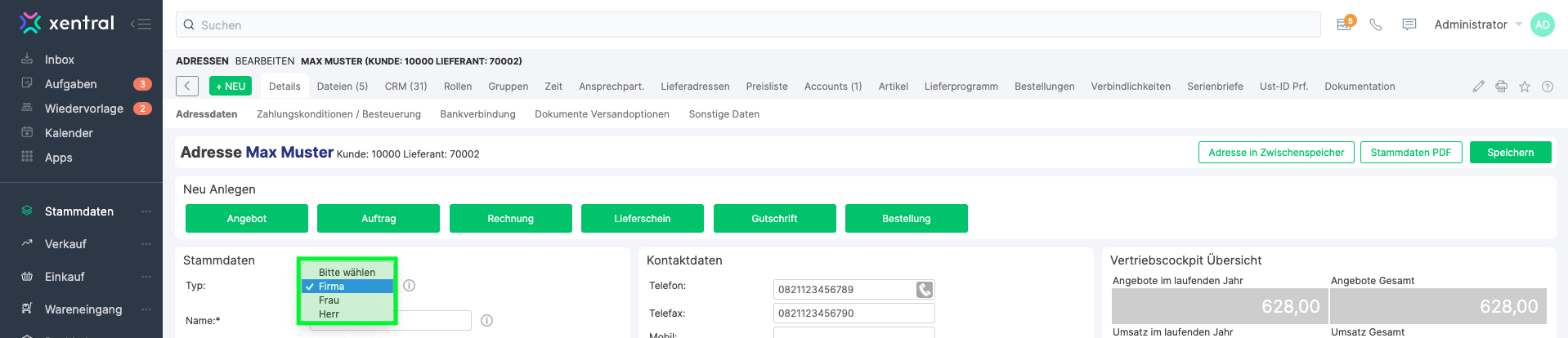Open the chat message icon in the header
This screenshot has height=338, width=1568.
pyautogui.click(x=1409, y=24)
